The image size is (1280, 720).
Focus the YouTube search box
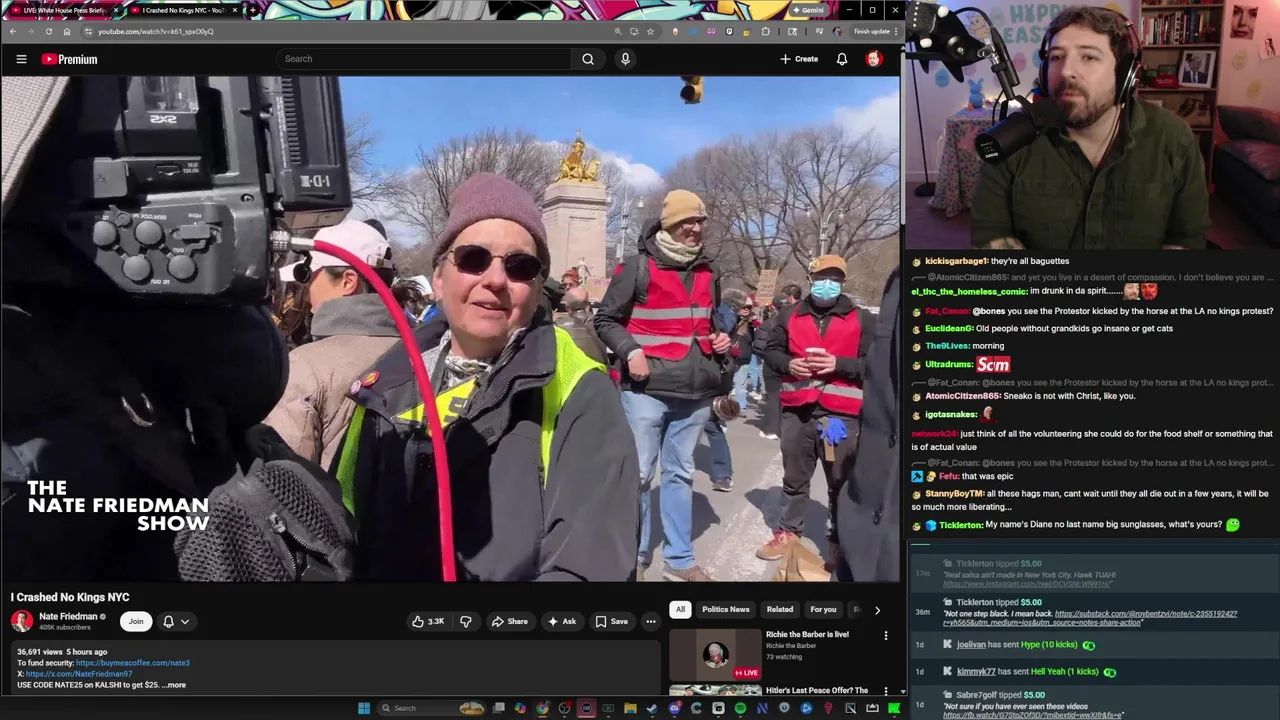click(425, 59)
